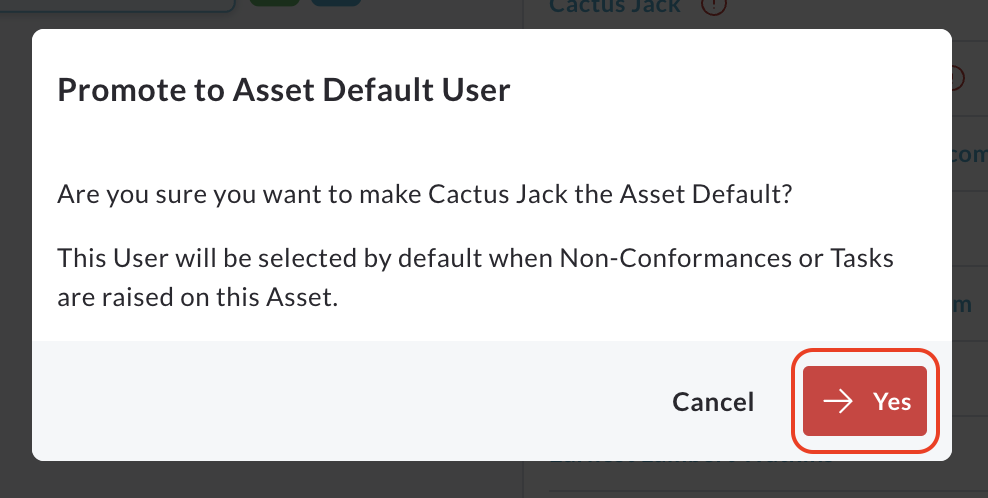Confirm promotion with the Yes button
This screenshot has height=498, width=988.
tap(865, 401)
